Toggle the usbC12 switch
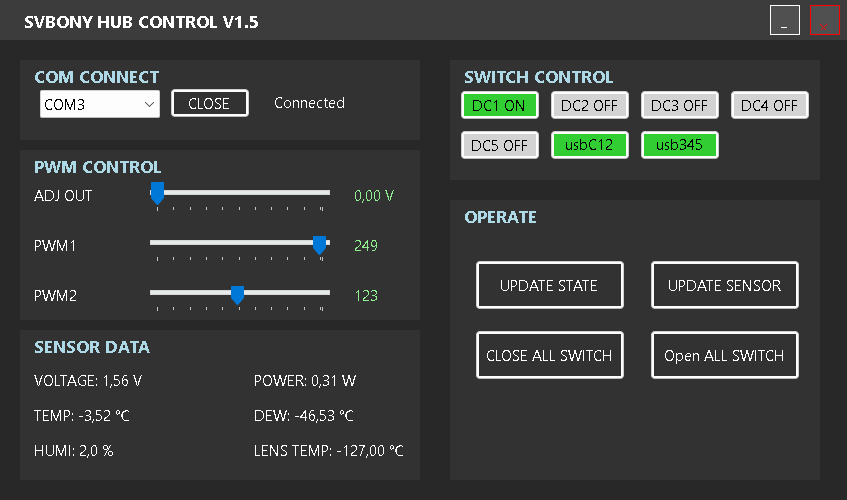This screenshot has height=500, width=847. click(x=589, y=145)
